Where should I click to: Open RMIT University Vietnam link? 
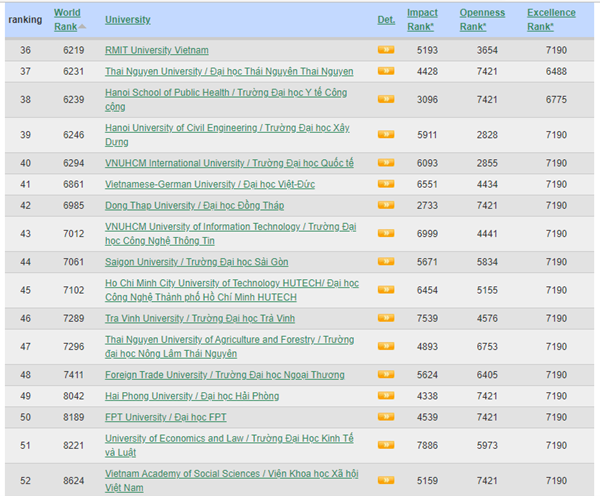coord(157,50)
